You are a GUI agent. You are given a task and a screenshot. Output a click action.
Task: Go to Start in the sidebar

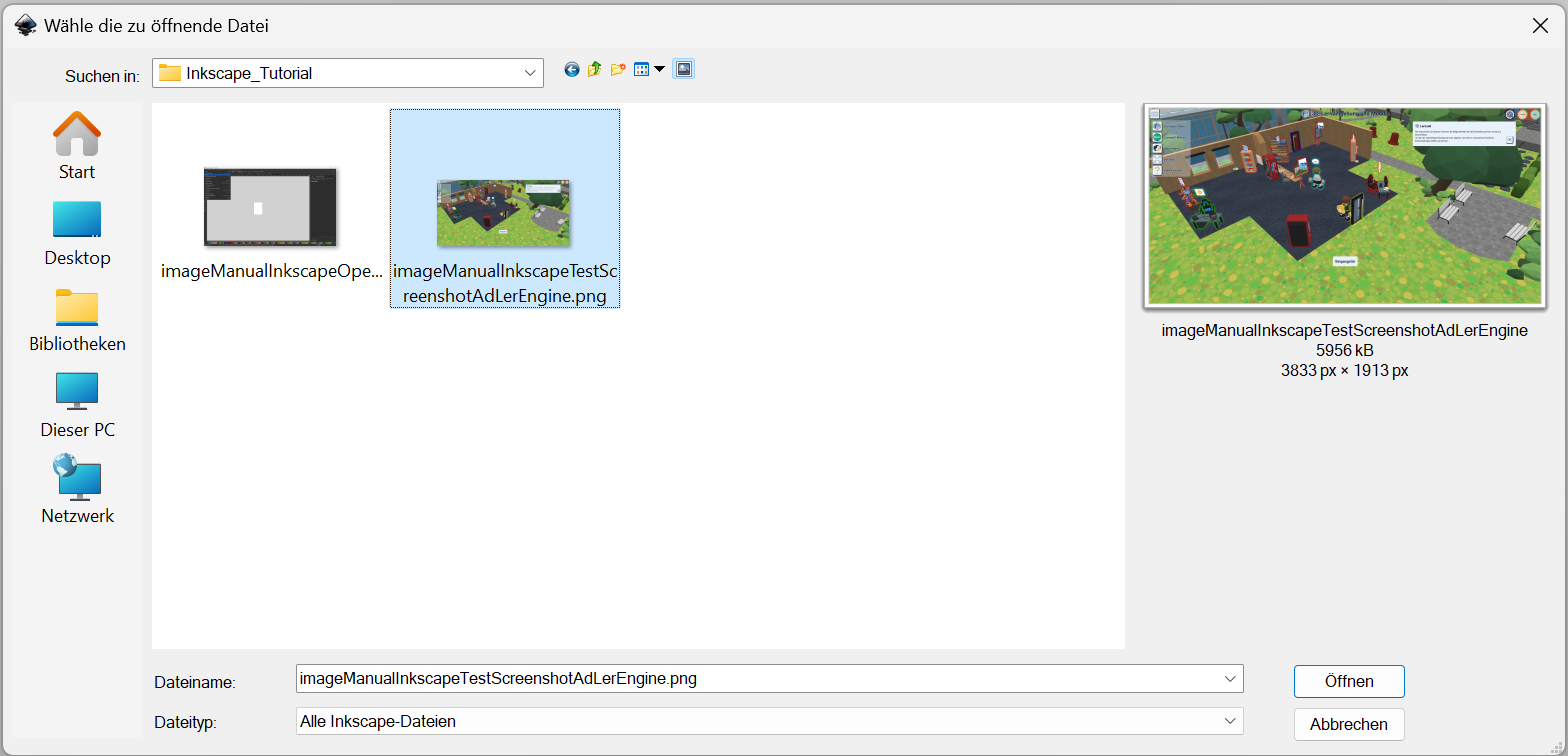(x=77, y=146)
